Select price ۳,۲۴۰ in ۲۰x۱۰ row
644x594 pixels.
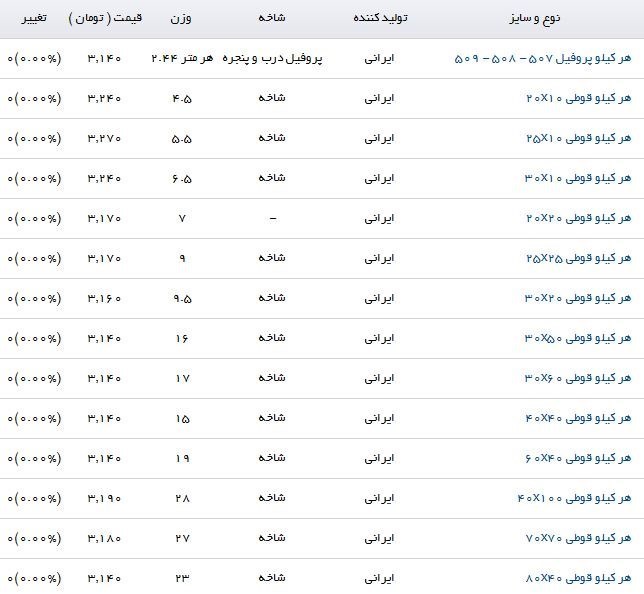click(104, 99)
